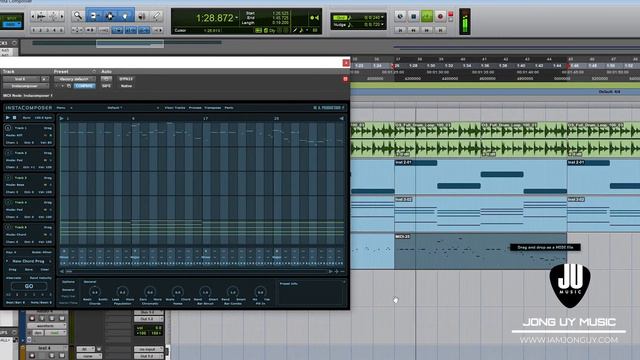Open the Nudge value dropdown arrow
640x360 pixels.
coord(382,24)
